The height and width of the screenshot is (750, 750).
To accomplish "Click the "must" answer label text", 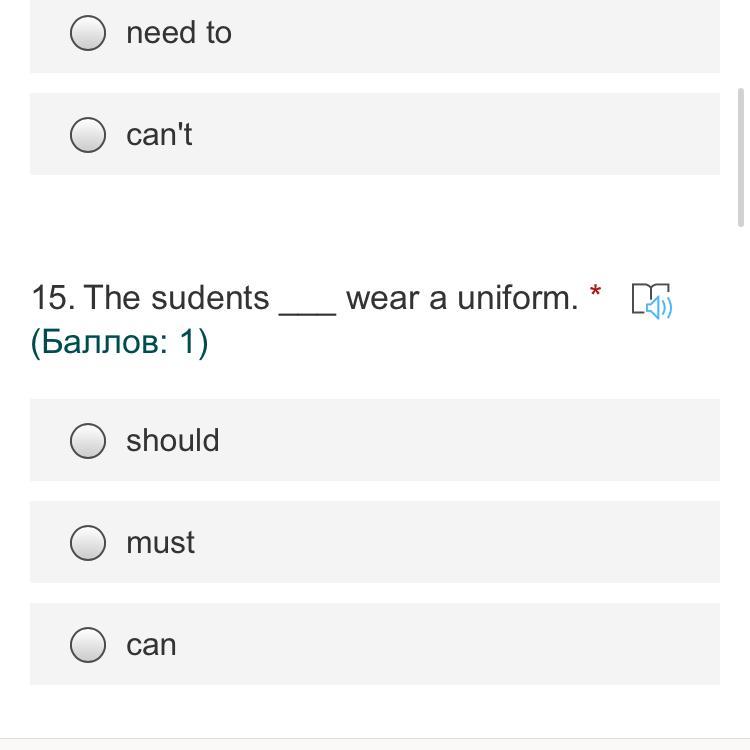I will click(160, 542).
